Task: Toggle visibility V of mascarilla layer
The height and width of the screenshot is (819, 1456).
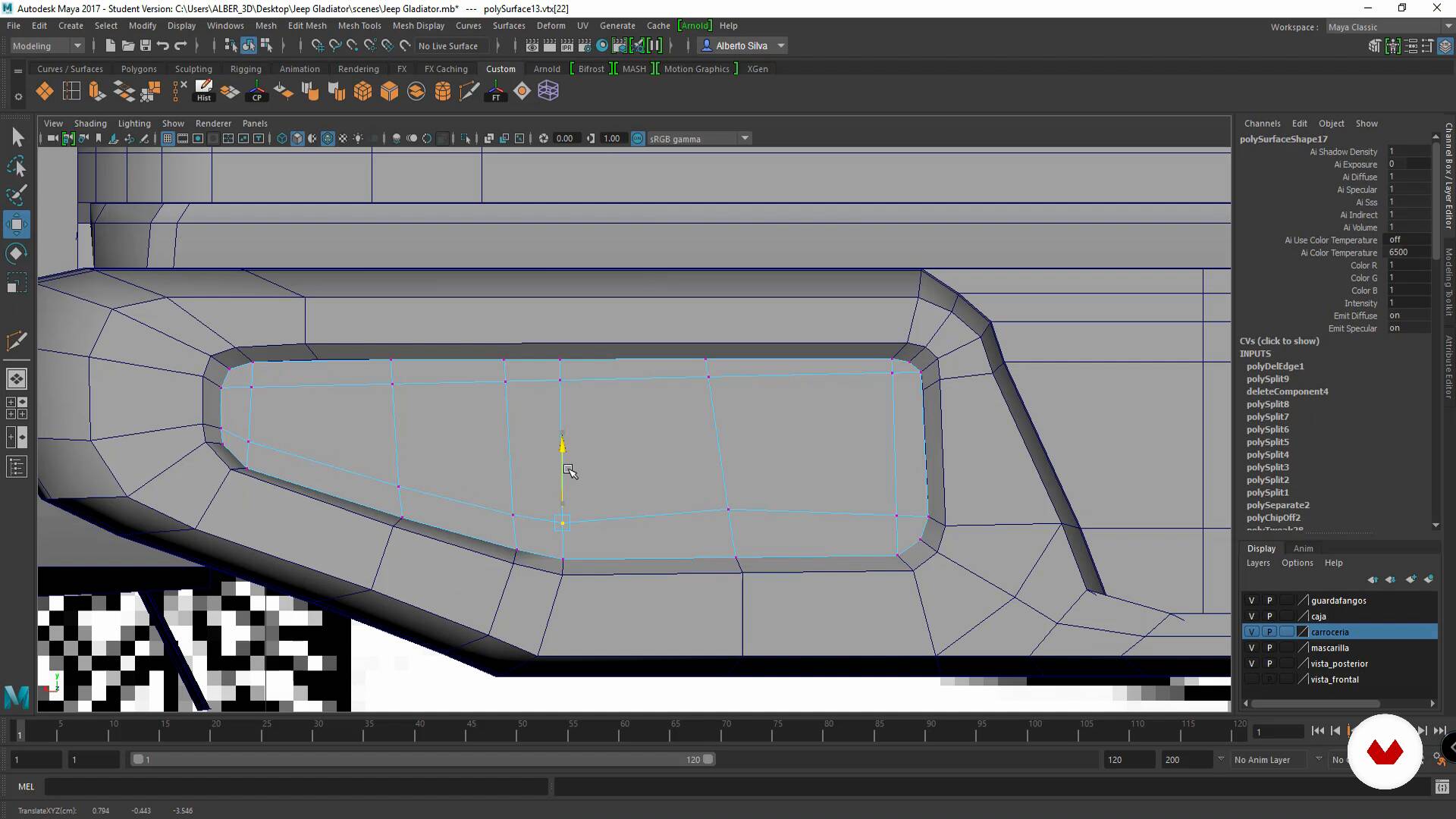Action: 1251,648
